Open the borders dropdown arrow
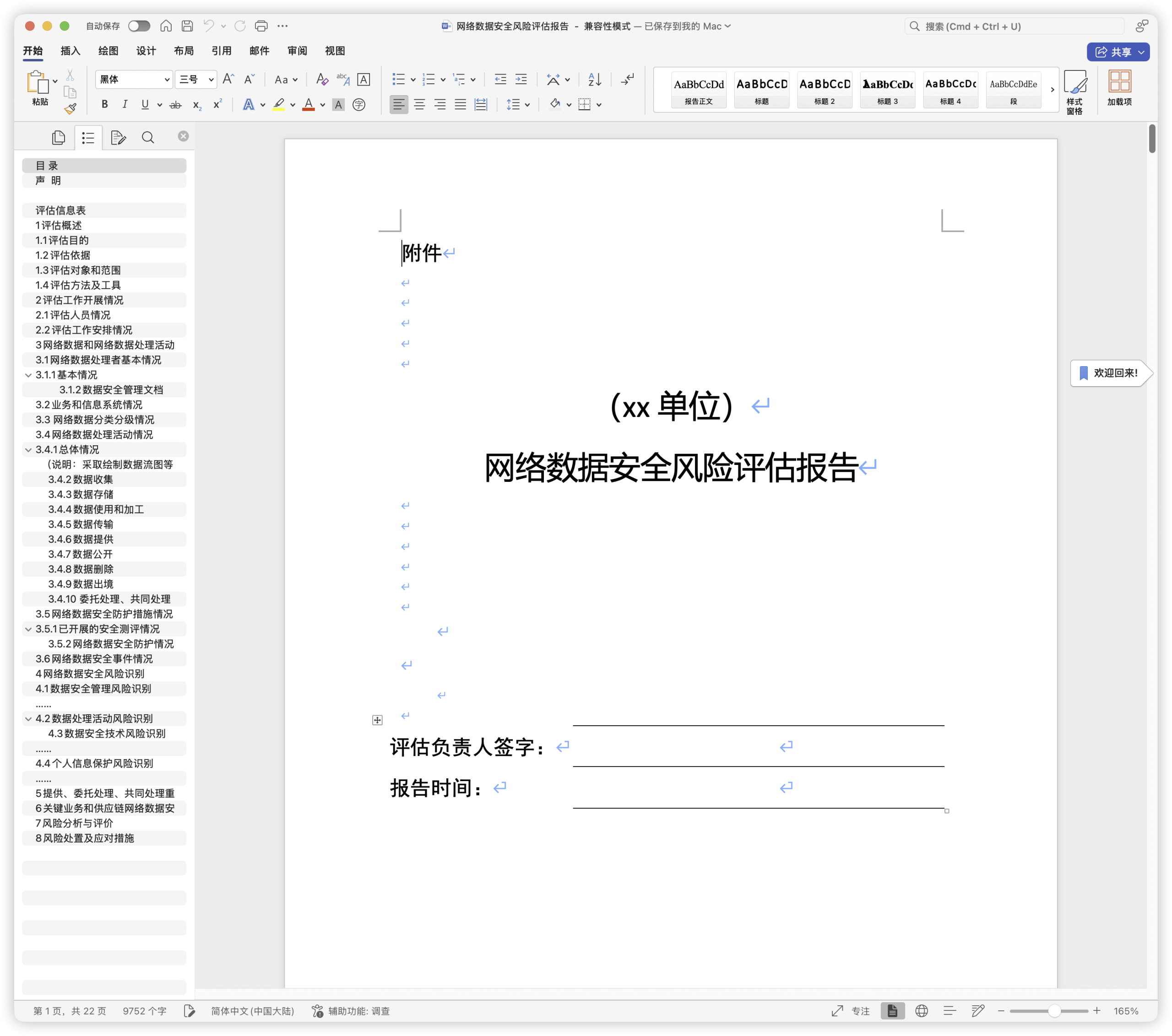This screenshot has width=1172, height=1036. [599, 105]
